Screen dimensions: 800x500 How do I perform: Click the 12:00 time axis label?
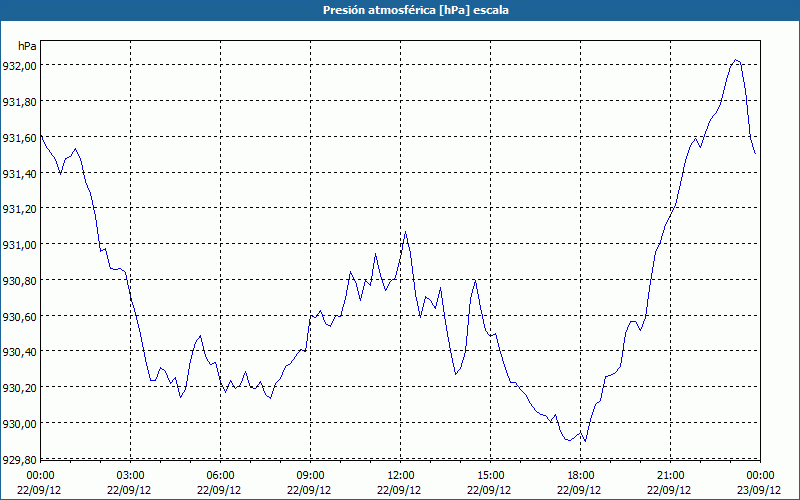pyautogui.click(x=401, y=476)
